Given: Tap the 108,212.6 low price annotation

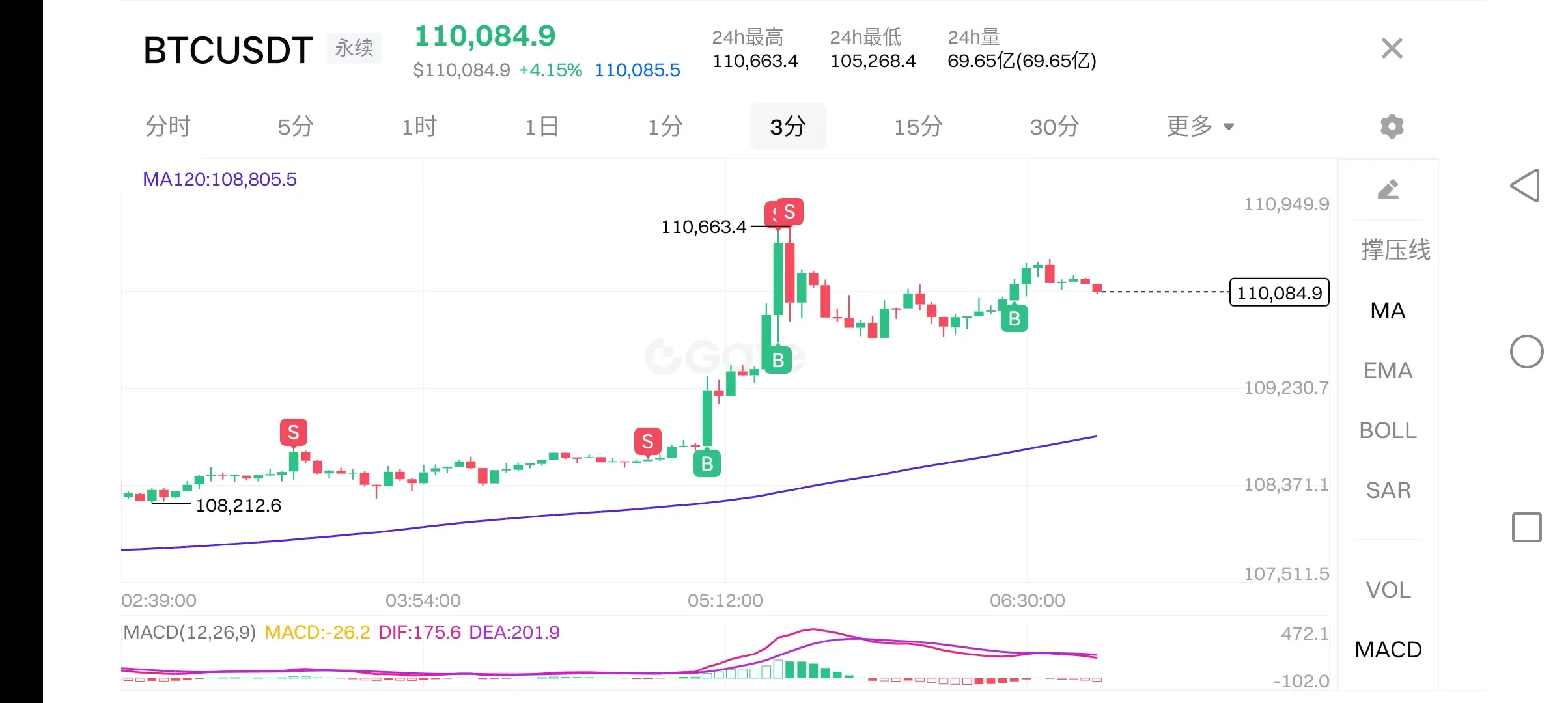Looking at the screenshot, I should tap(238, 505).
